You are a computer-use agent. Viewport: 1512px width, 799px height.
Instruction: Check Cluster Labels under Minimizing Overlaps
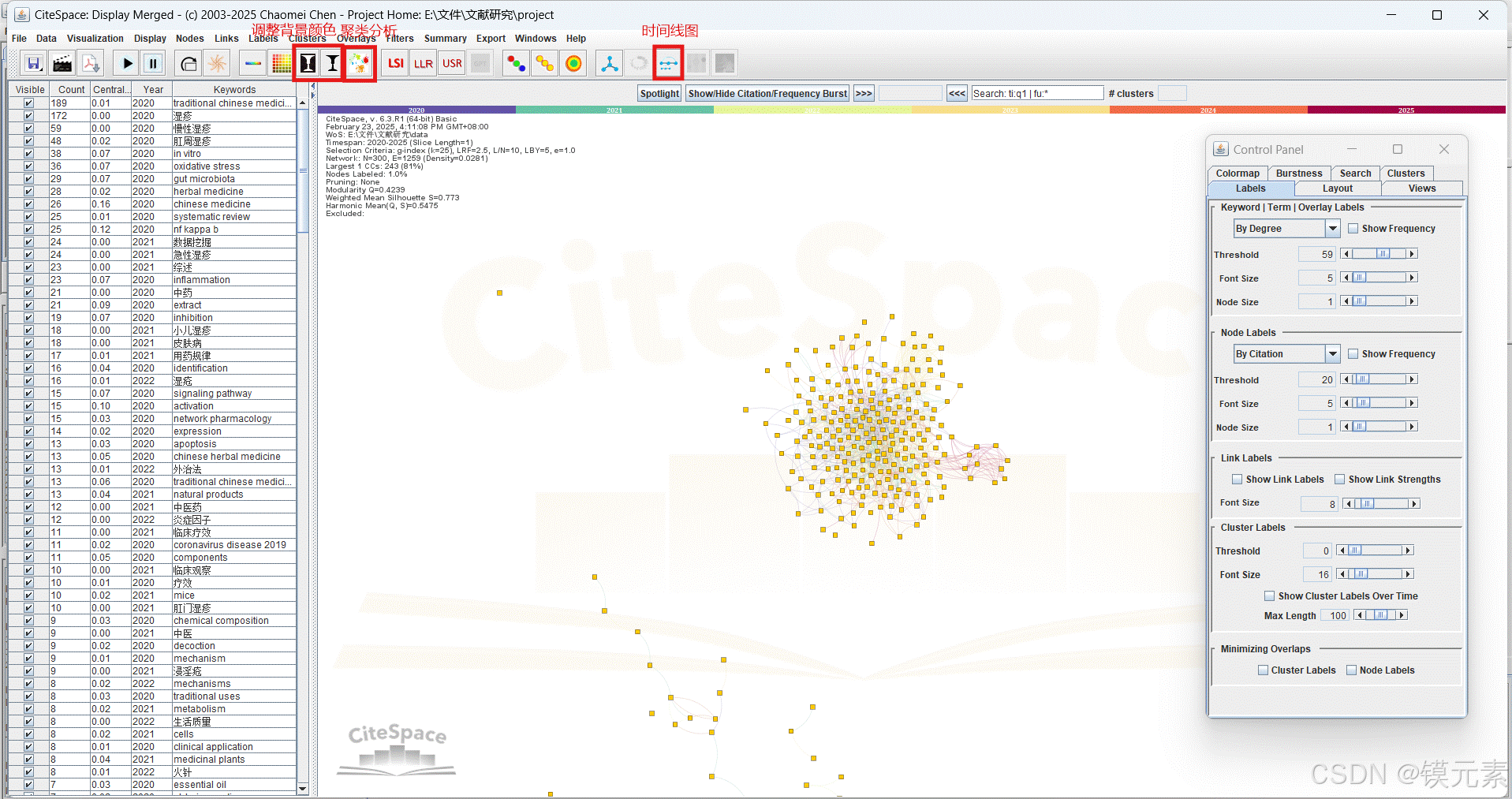tap(1263, 670)
